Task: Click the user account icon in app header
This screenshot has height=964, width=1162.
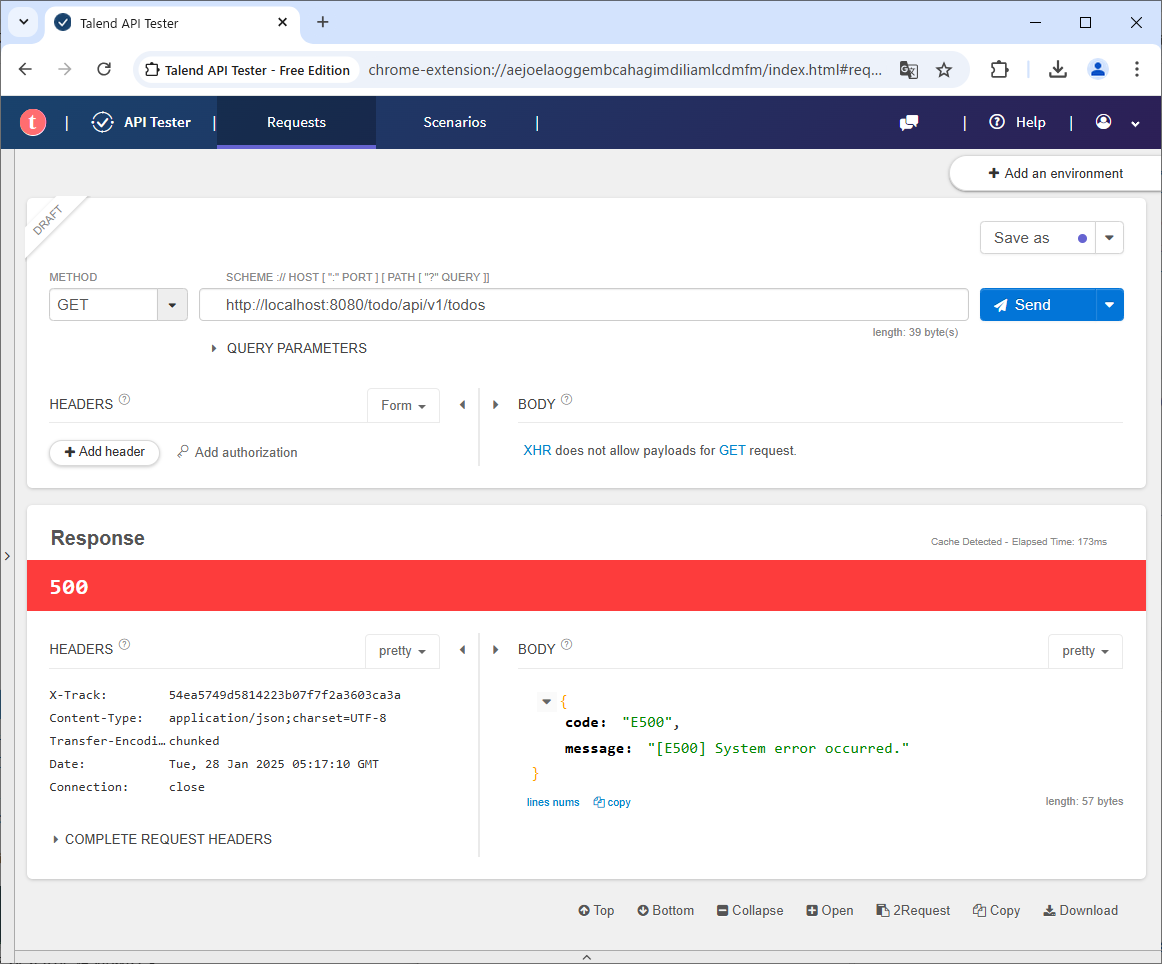Action: (1104, 122)
